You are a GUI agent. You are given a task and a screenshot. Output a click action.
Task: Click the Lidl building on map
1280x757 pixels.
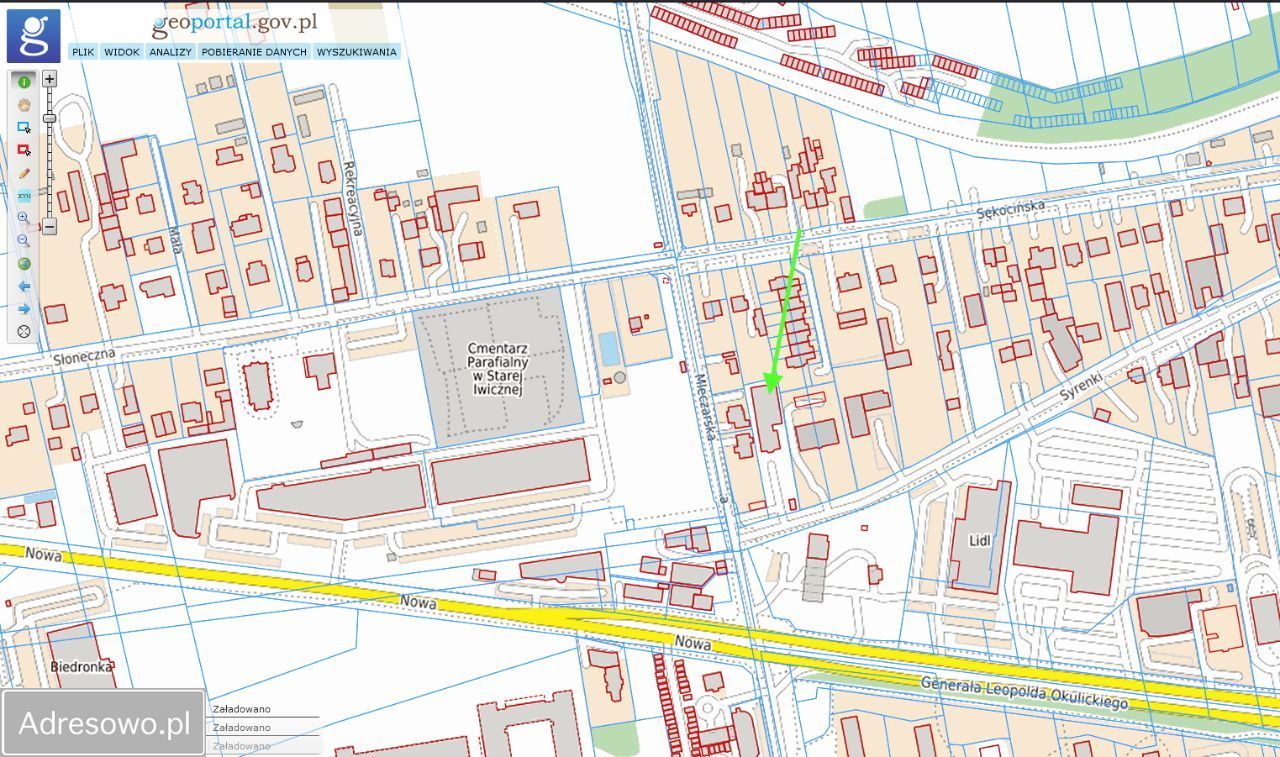pos(979,537)
